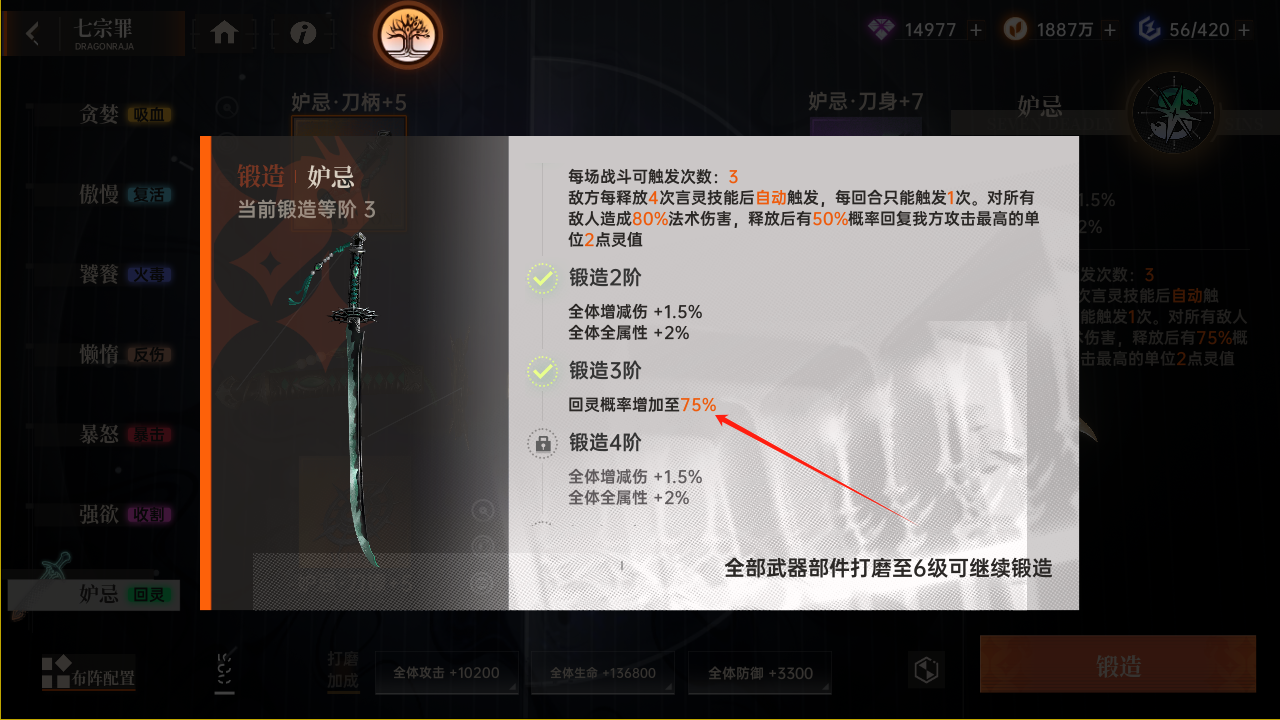Open the info icon button
This screenshot has height=720, width=1280.
coord(303,33)
